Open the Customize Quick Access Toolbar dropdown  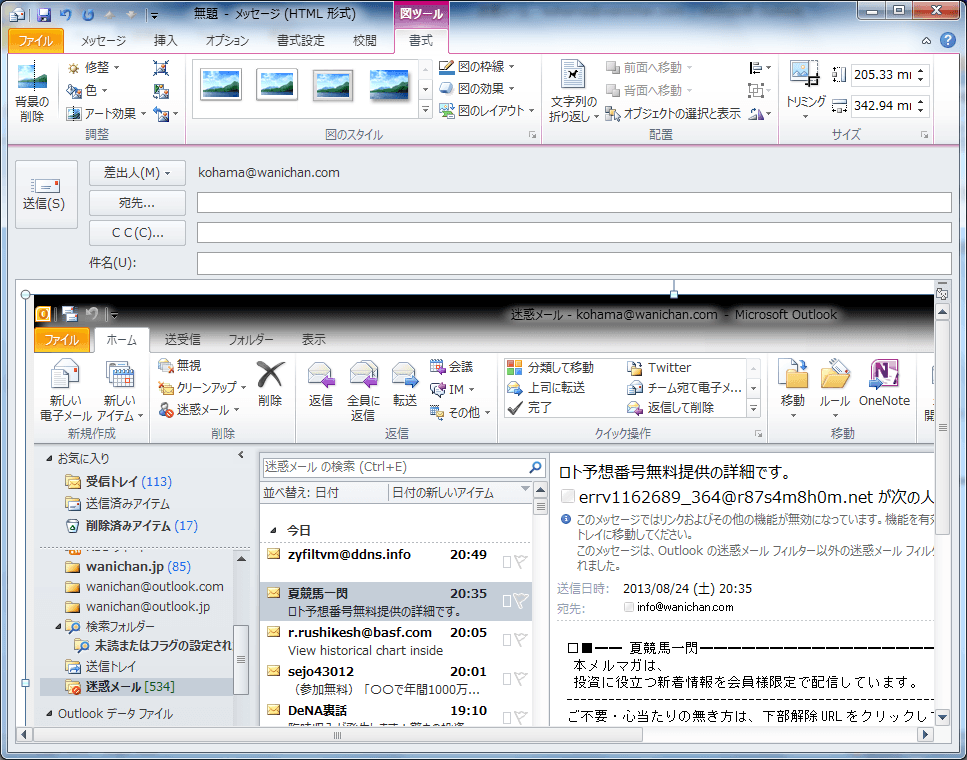(154, 15)
